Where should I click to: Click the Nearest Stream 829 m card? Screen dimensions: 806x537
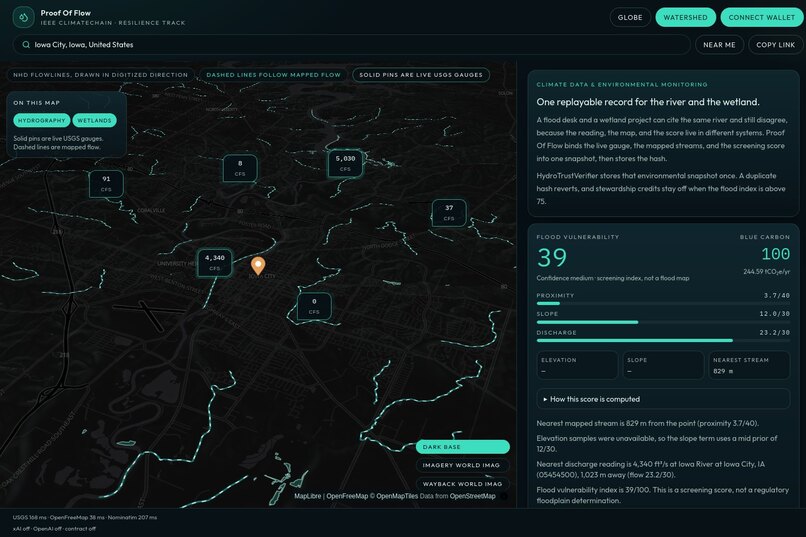tap(749, 365)
